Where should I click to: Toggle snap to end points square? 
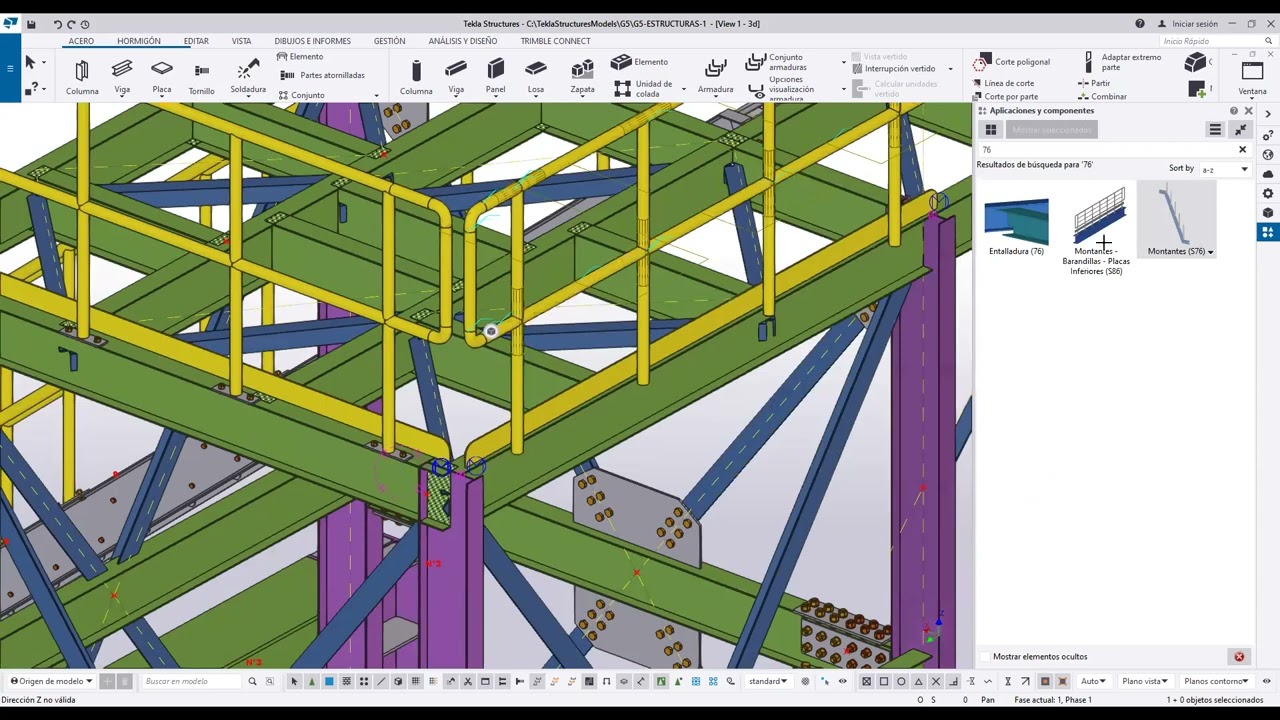pyautogui.click(x=884, y=681)
